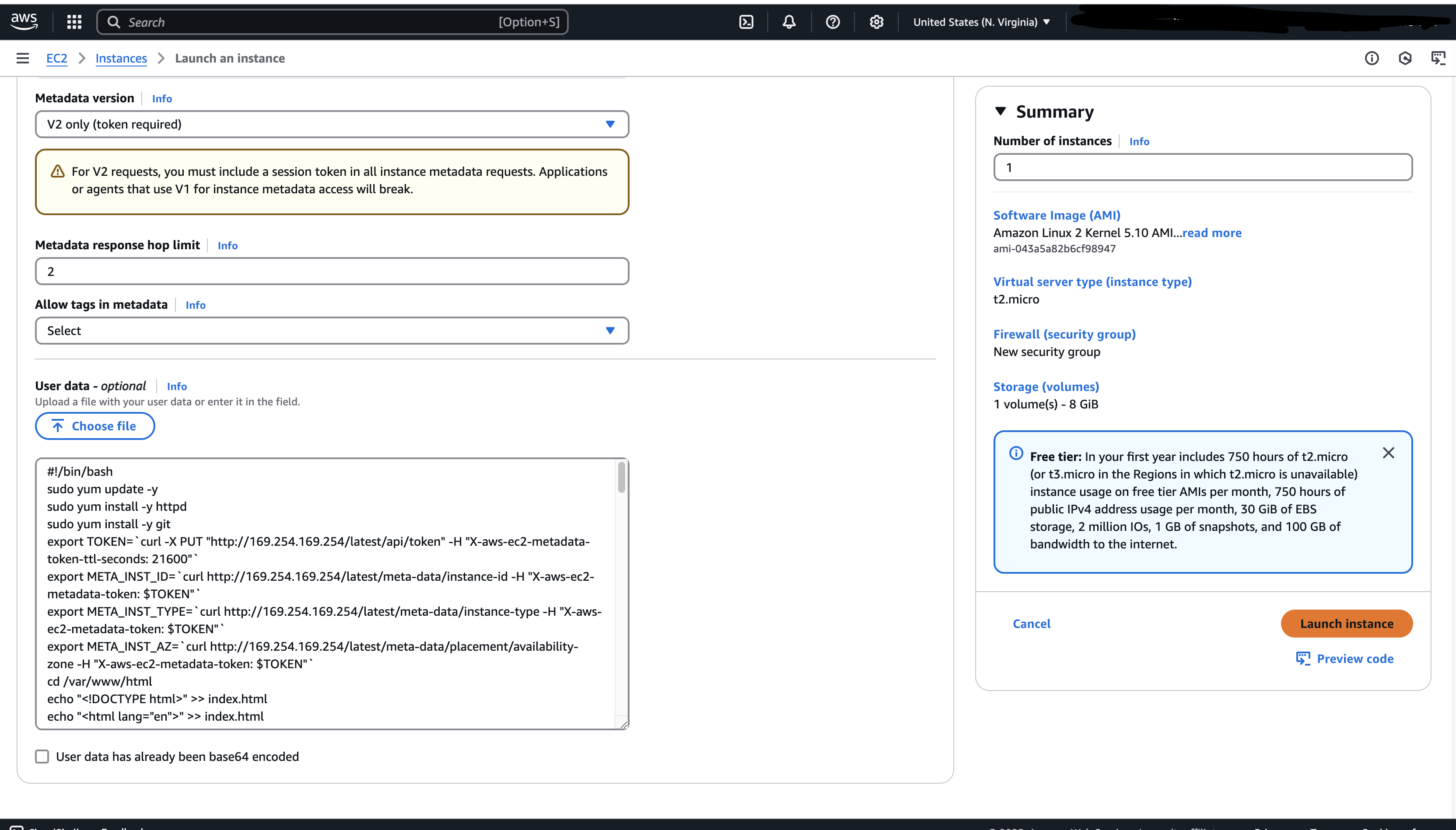Viewport: 1456px width, 830px height.
Task: Open the settings gear in top bar
Action: coord(877,22)
